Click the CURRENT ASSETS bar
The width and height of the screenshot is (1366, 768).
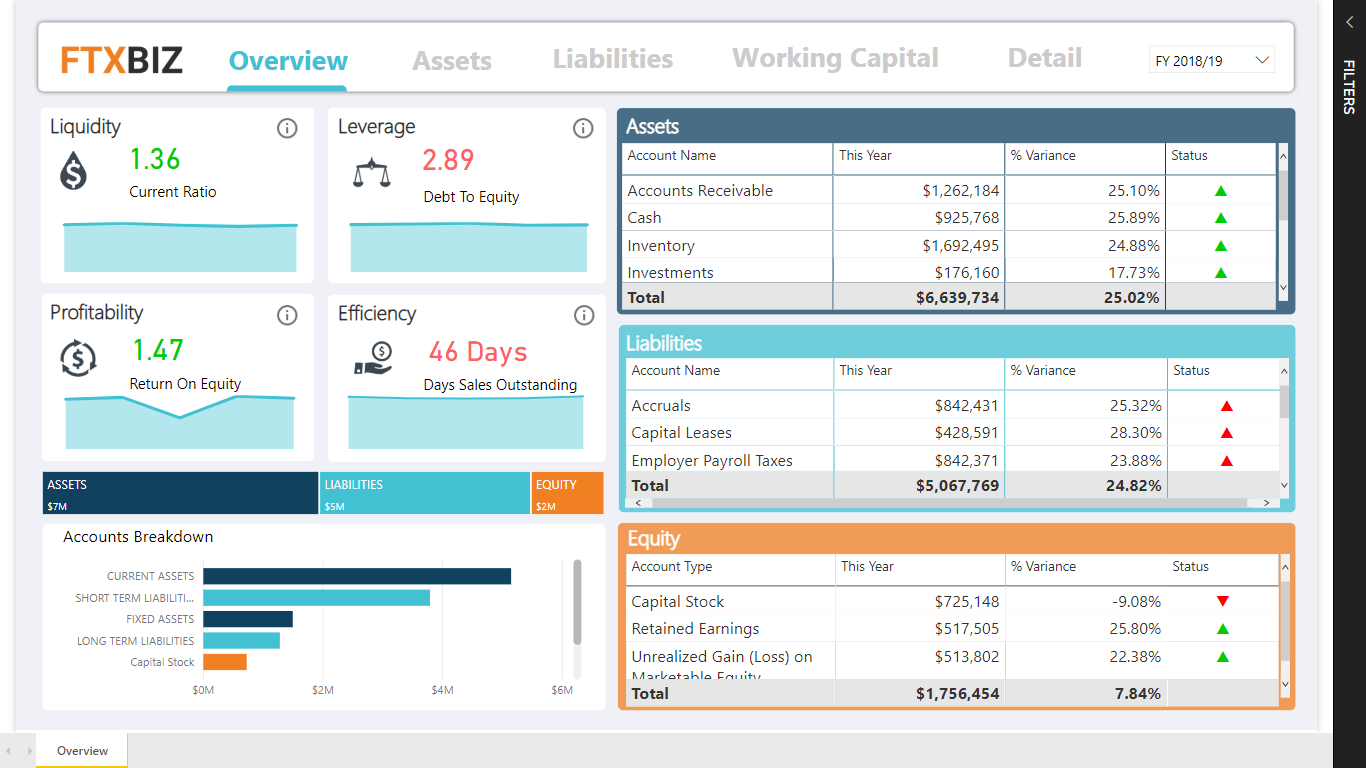[357, 576]
